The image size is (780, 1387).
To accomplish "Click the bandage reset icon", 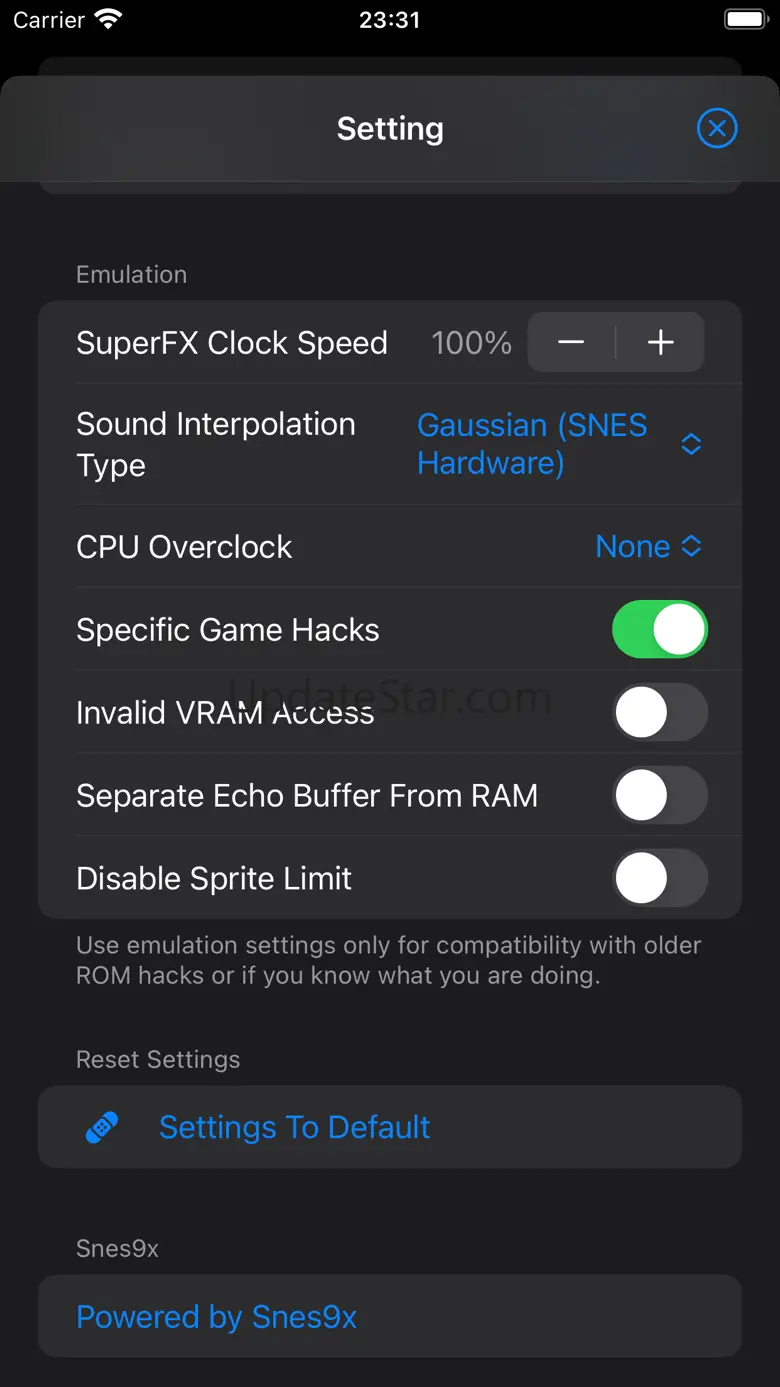I will point(102,1128).
